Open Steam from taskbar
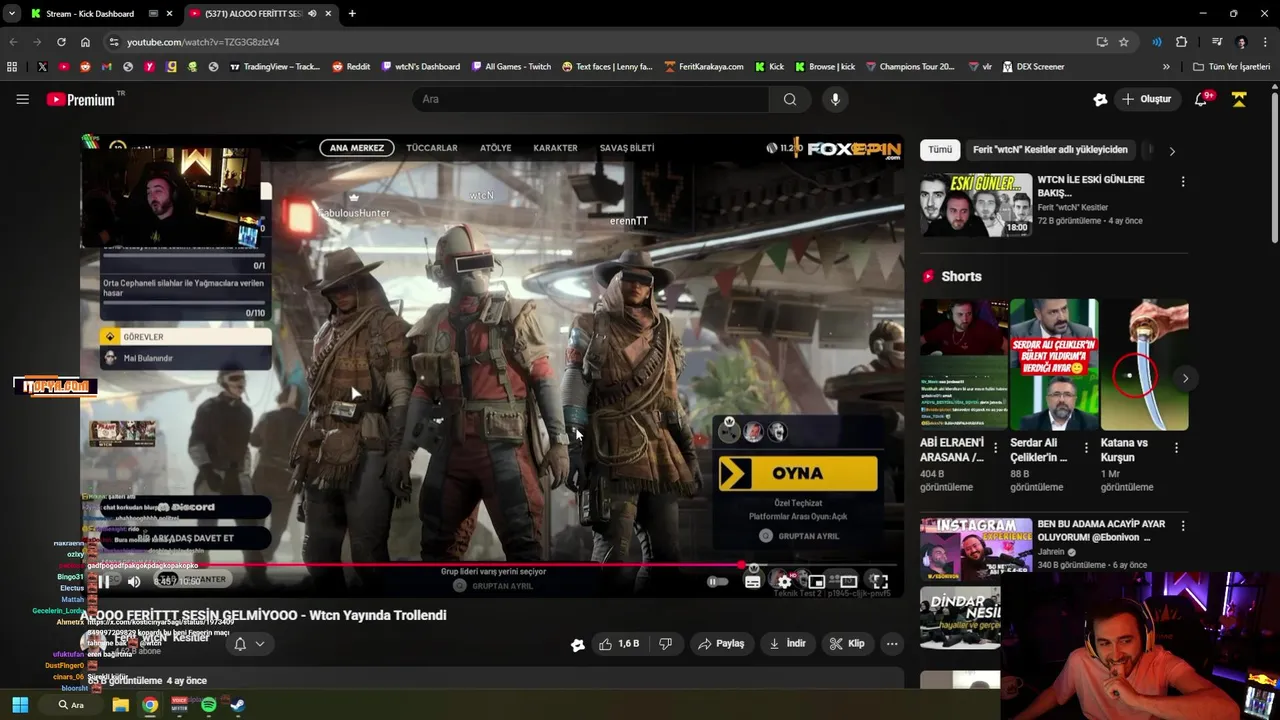 [x=237, y=705]
